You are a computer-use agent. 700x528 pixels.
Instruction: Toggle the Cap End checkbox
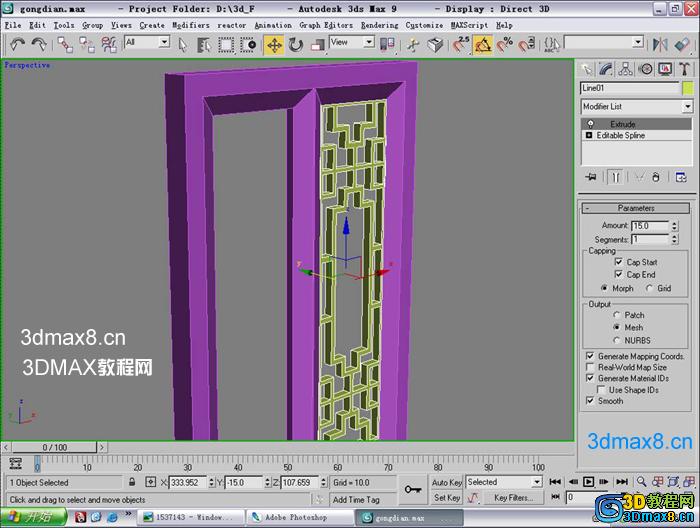point(618,274)
